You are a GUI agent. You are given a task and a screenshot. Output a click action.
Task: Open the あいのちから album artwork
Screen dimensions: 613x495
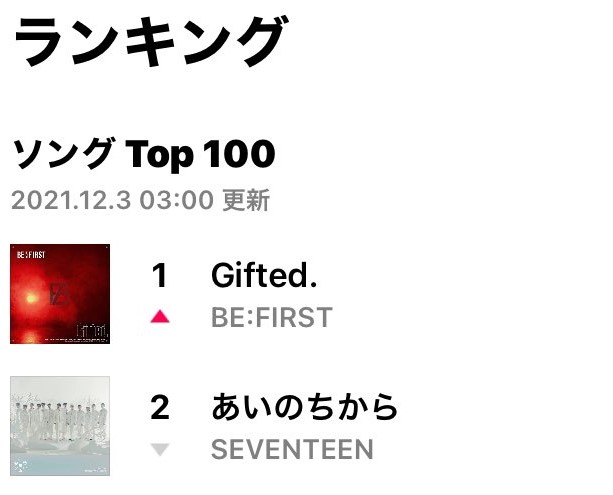tap(60, 426)
